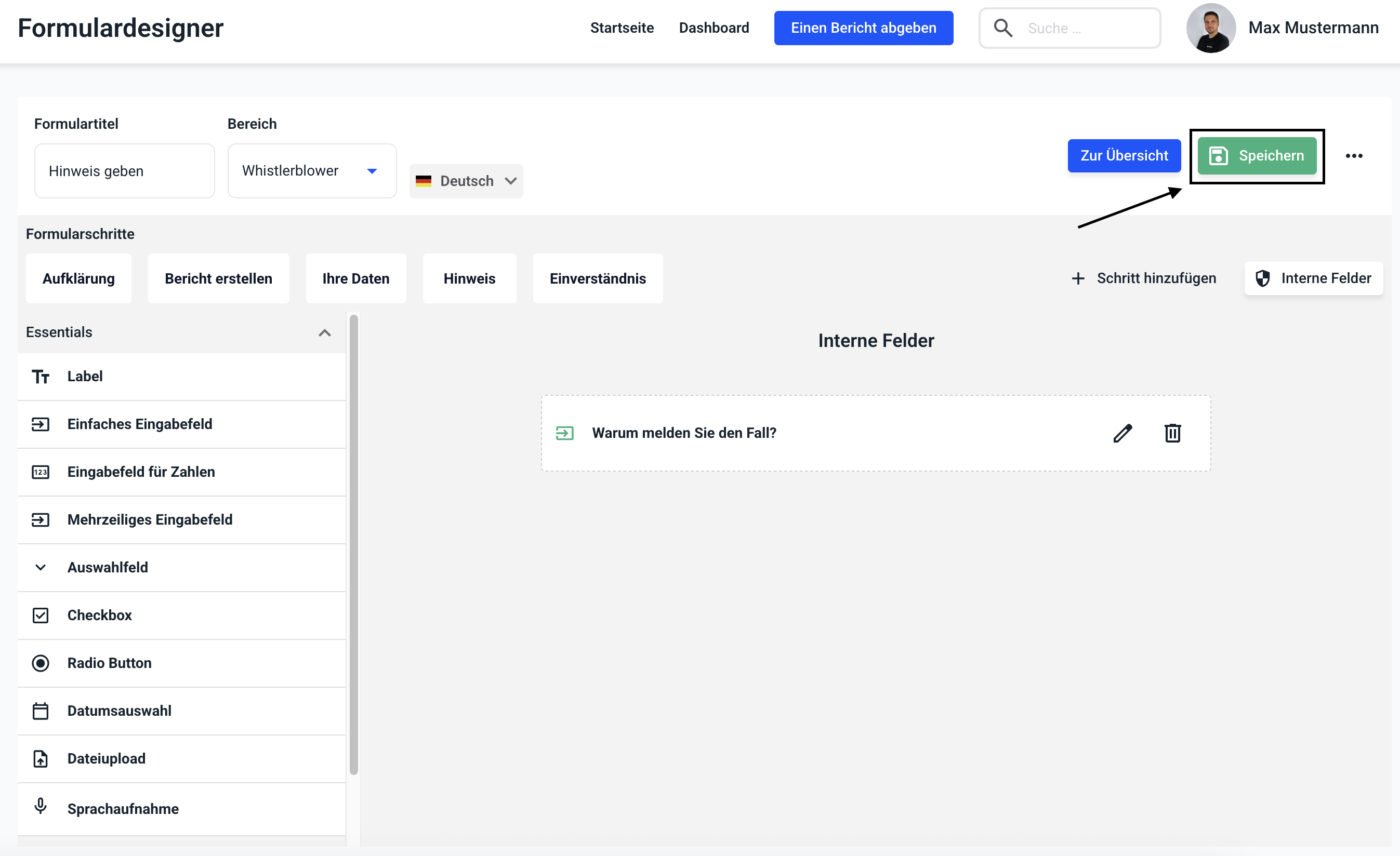
Task: Click Einen Bericht abgeben button
Action: [863, 28]
